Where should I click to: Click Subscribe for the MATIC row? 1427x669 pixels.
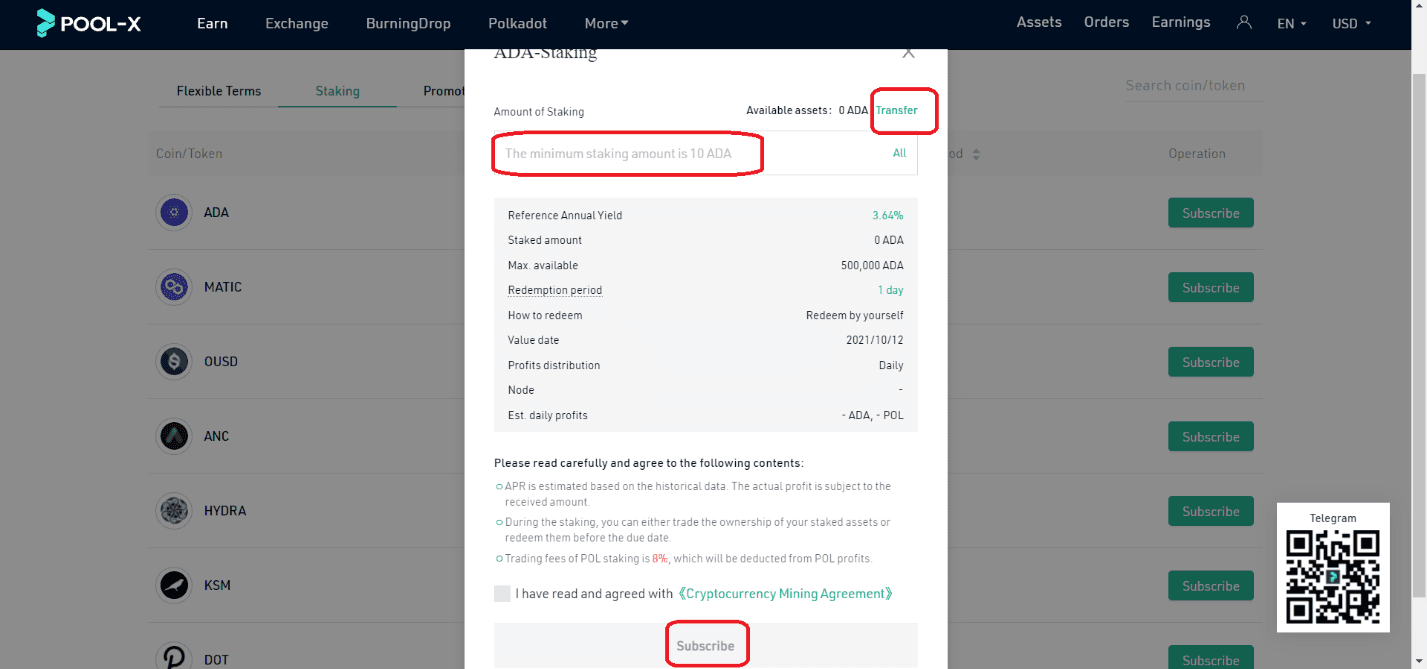coord(1210,287)
